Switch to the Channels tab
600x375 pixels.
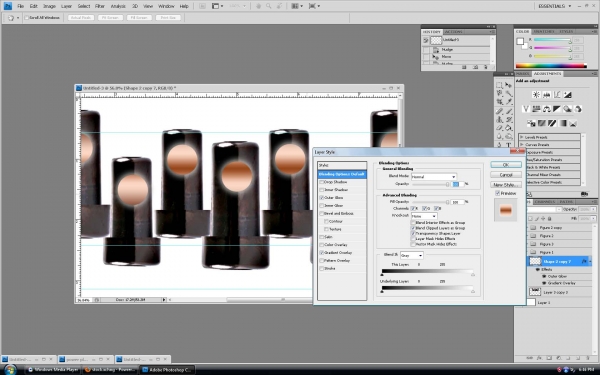(x=545, y=202)
